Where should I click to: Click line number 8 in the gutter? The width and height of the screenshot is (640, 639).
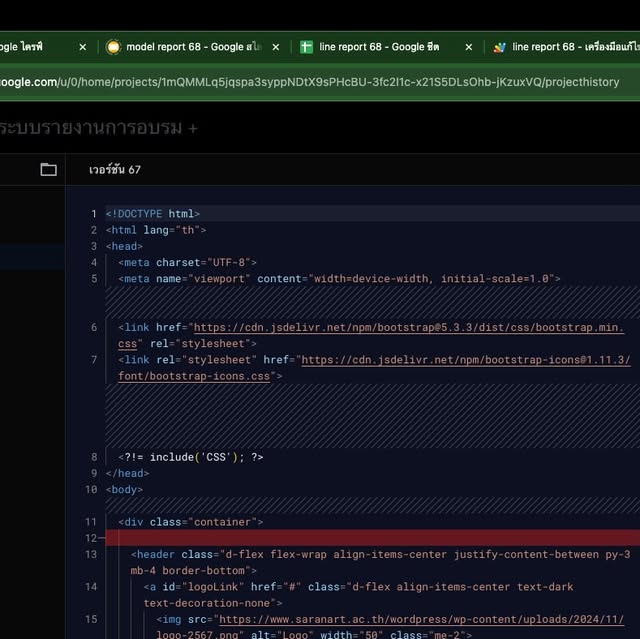point(94,457)
